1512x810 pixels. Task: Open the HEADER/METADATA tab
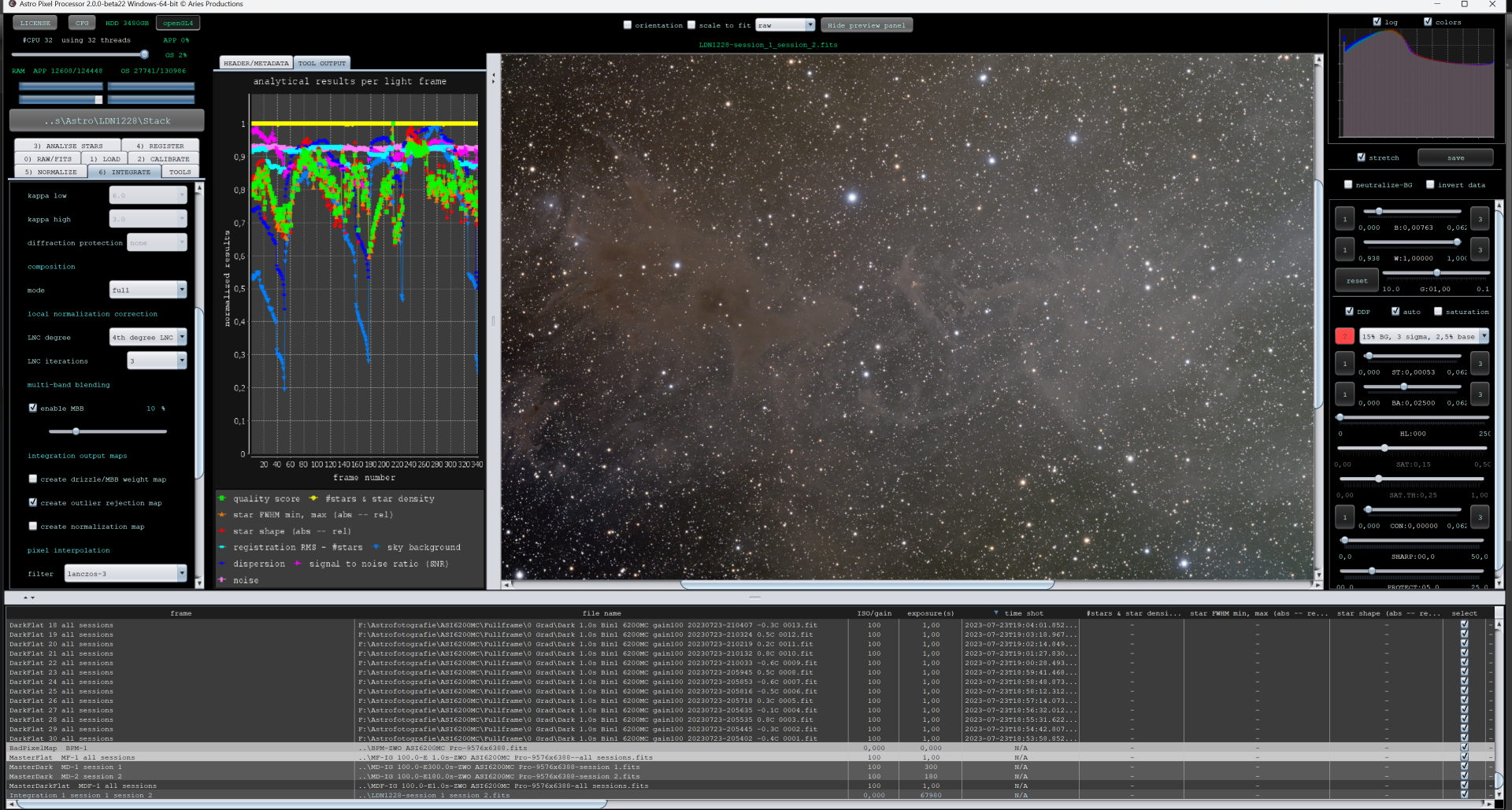click(256, 63)
